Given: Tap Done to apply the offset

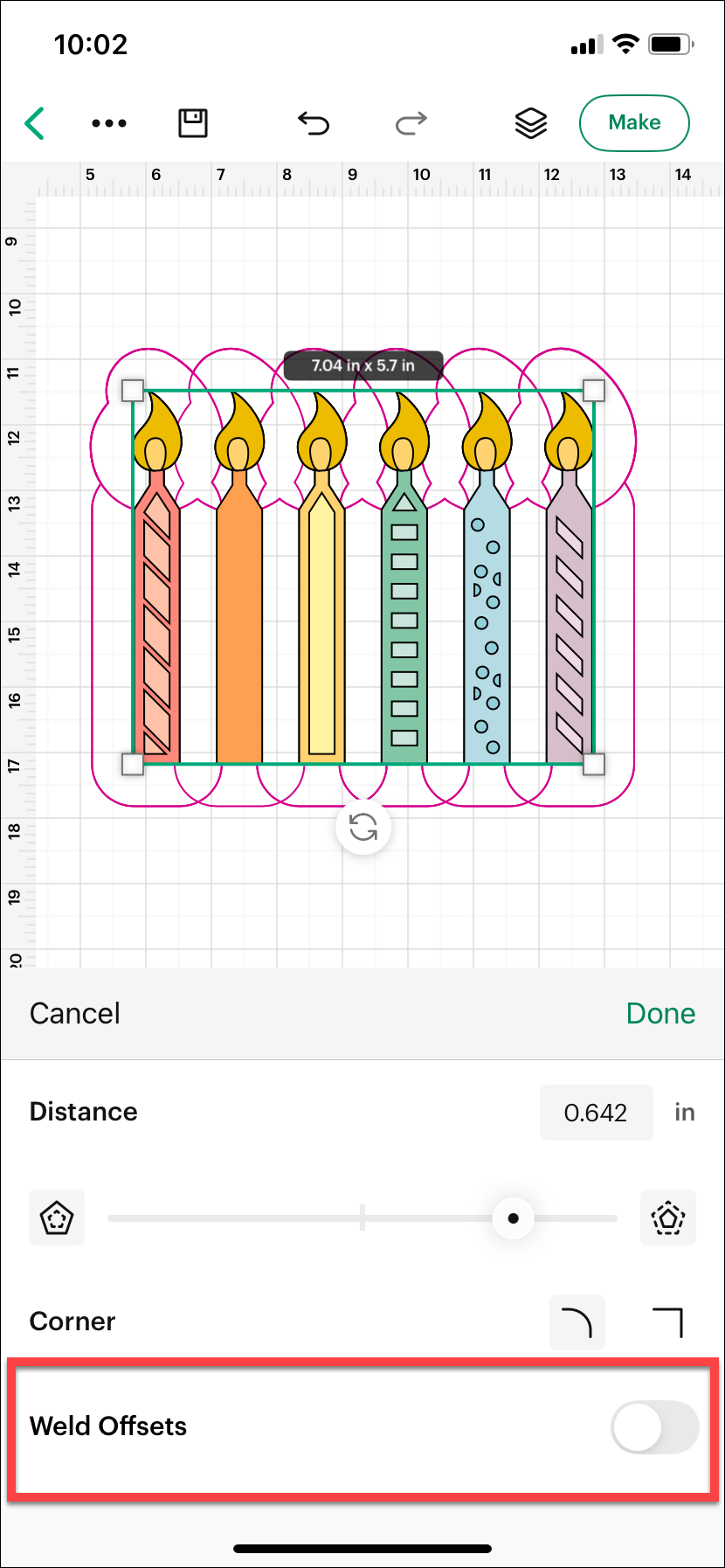Looking at the screenshot, I should pos(660,1014).
